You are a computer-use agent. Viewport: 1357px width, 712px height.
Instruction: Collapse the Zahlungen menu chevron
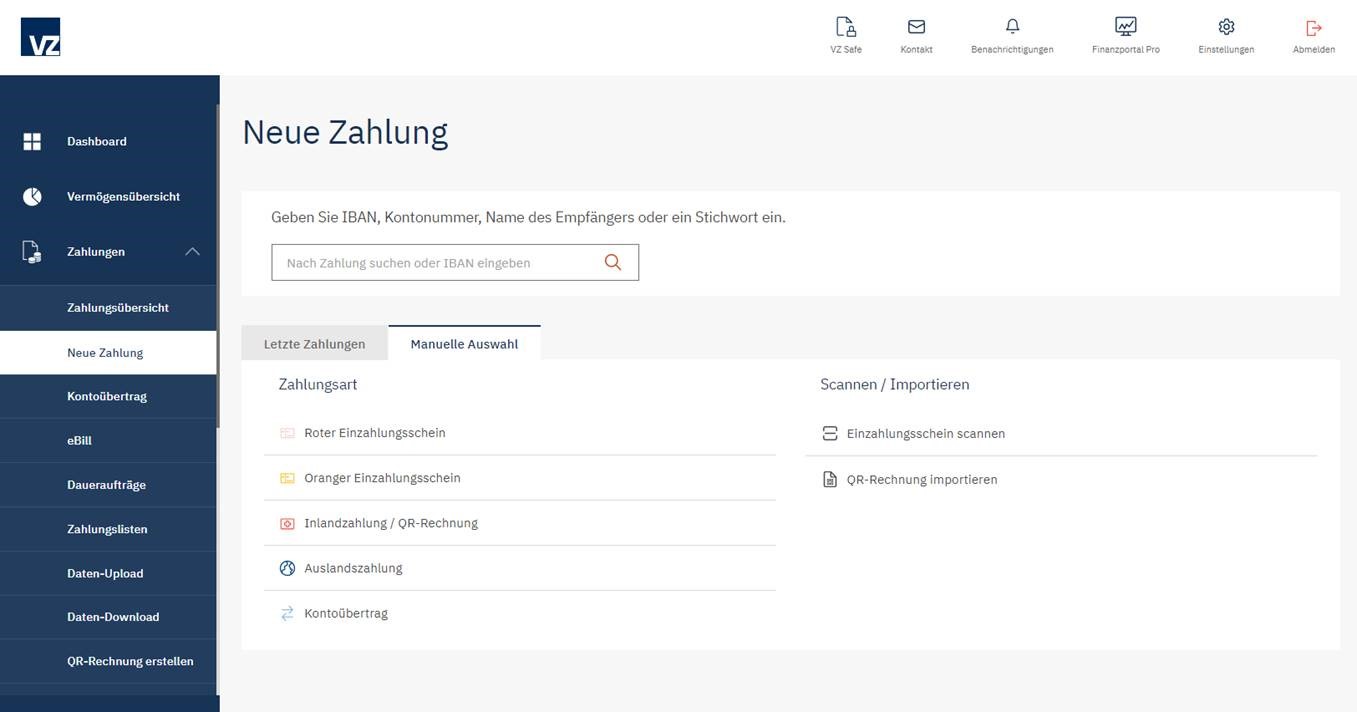pyautogui.click(x=193, y=252)
